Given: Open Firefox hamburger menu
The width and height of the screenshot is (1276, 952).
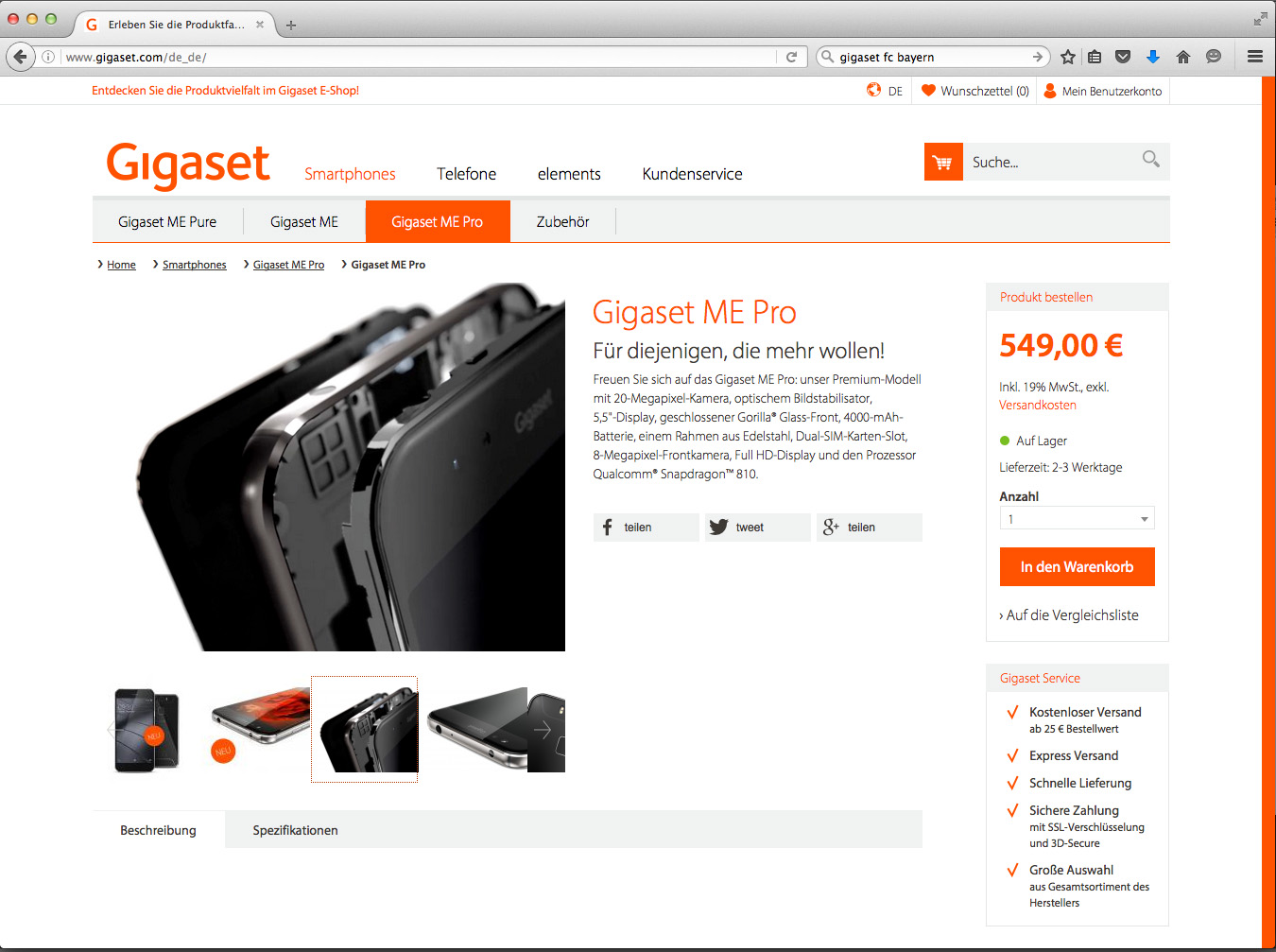Looking at the screenshot, I should [x=1255, y=57].
